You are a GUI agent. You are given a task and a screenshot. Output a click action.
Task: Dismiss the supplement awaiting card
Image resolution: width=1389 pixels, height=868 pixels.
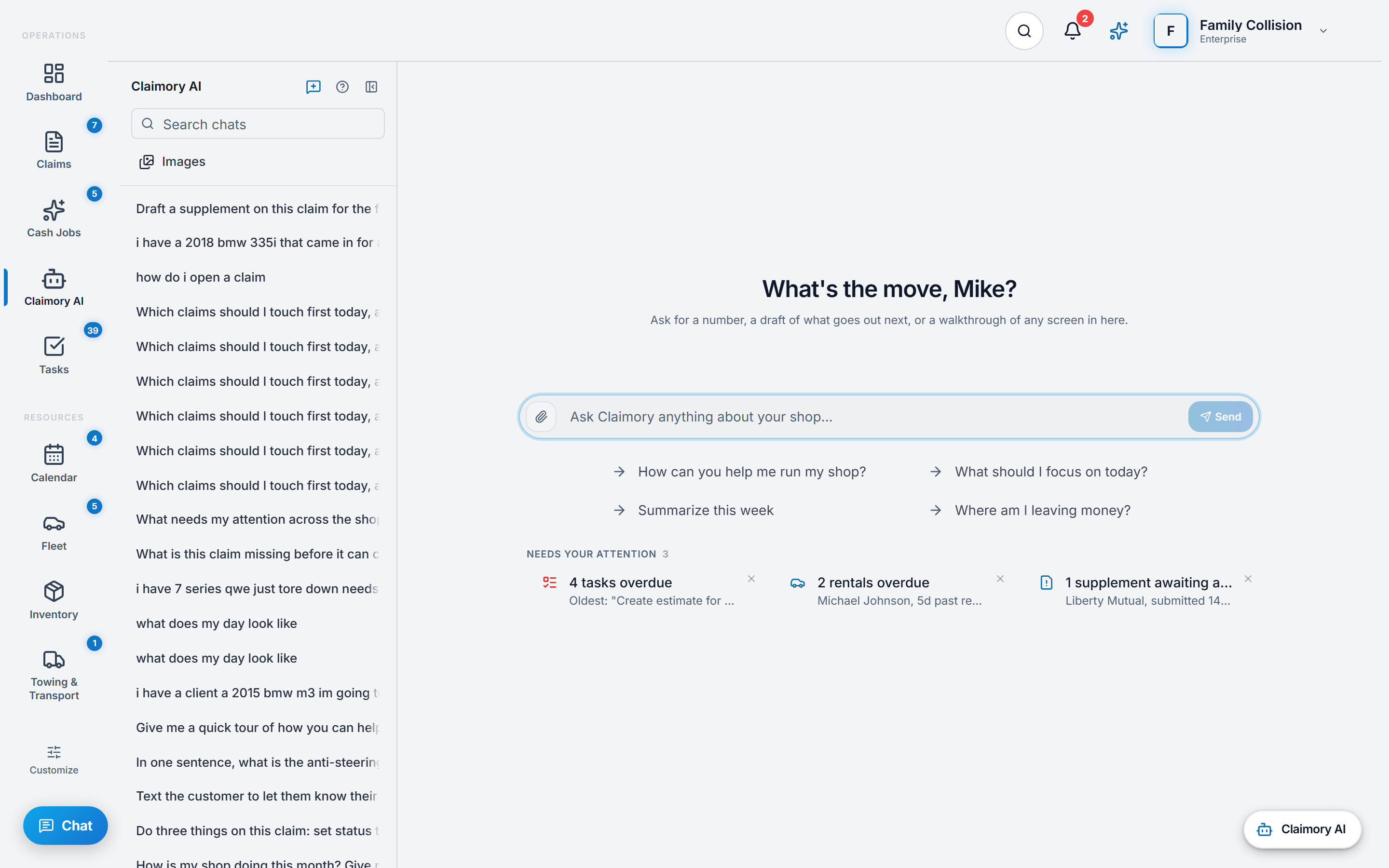point(1248,579)
